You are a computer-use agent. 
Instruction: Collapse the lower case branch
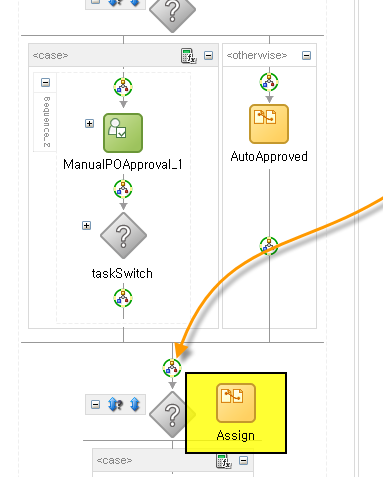(244, 461)
